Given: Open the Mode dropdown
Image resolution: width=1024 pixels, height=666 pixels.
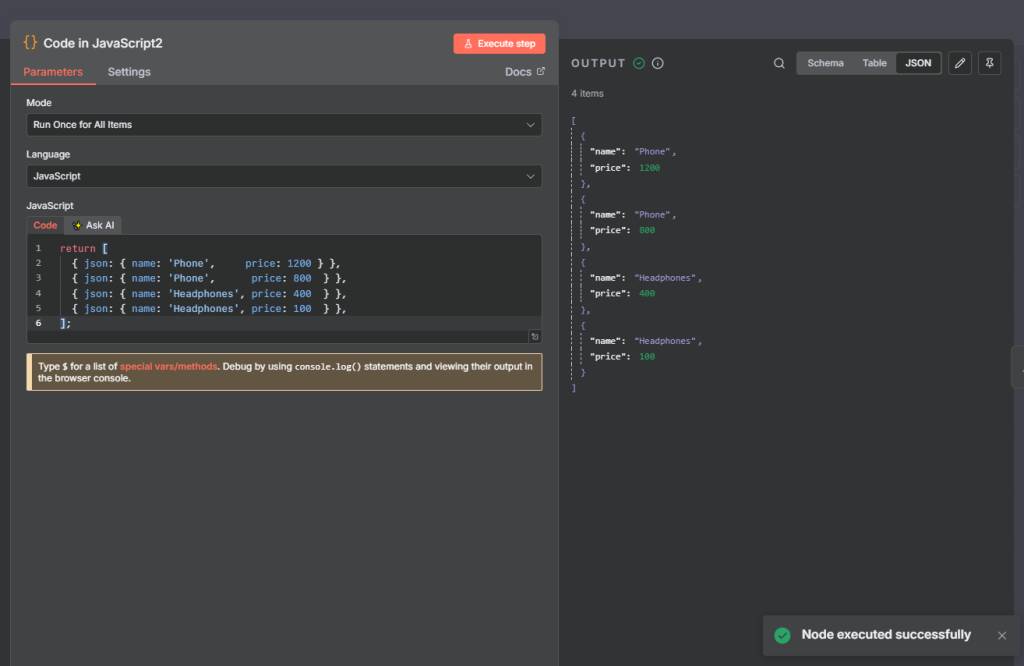Looking at the screenshot, I should click(x=284, y=125).
